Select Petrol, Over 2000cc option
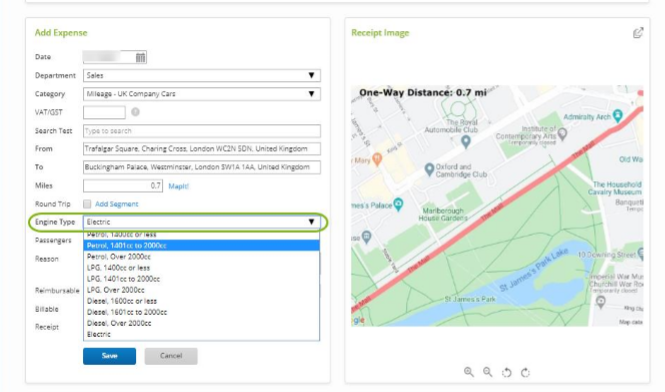This screenshot has width=665, height=392. (x=201, y=257)
